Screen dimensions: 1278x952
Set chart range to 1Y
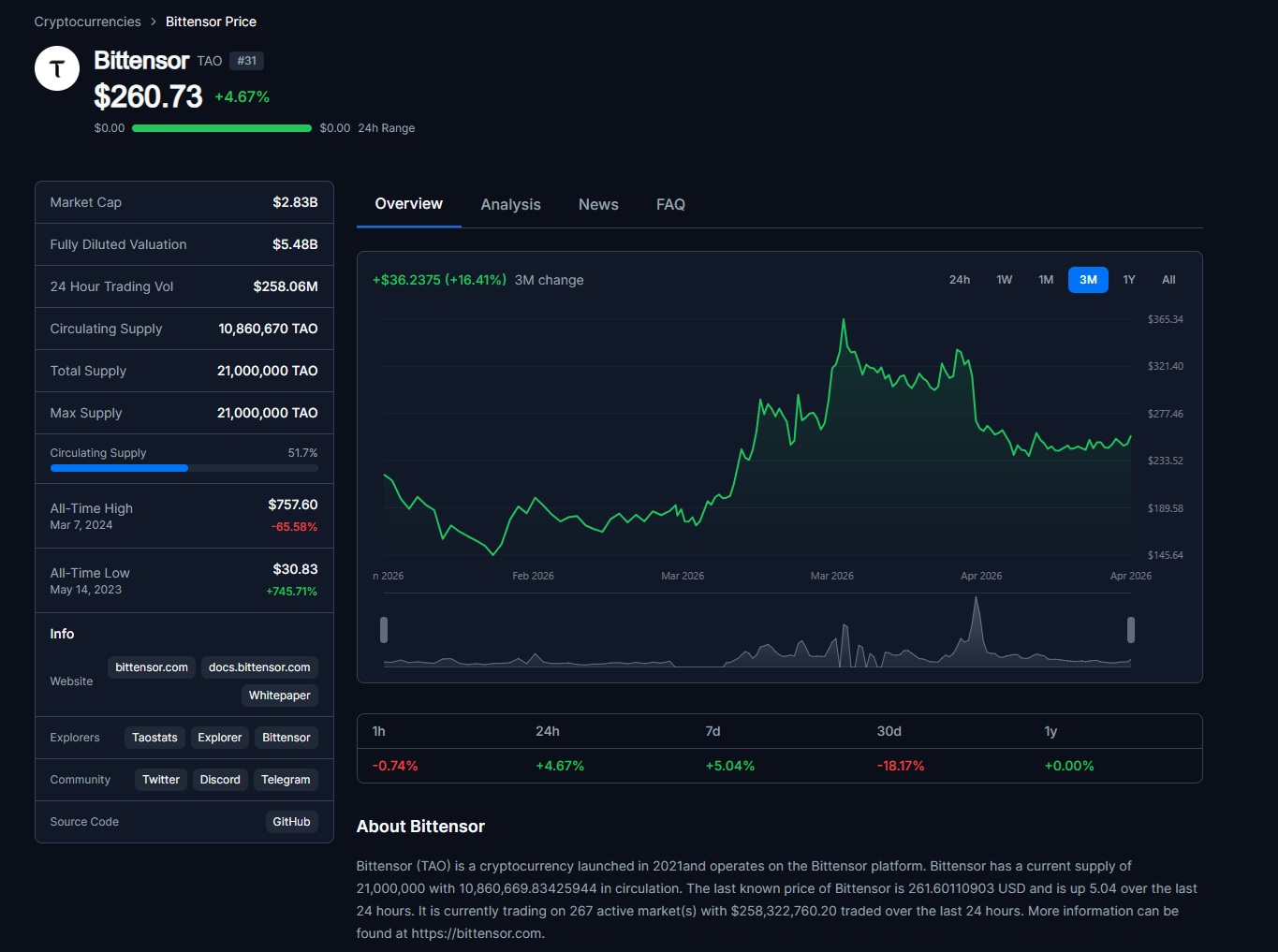click(1128, 280)
